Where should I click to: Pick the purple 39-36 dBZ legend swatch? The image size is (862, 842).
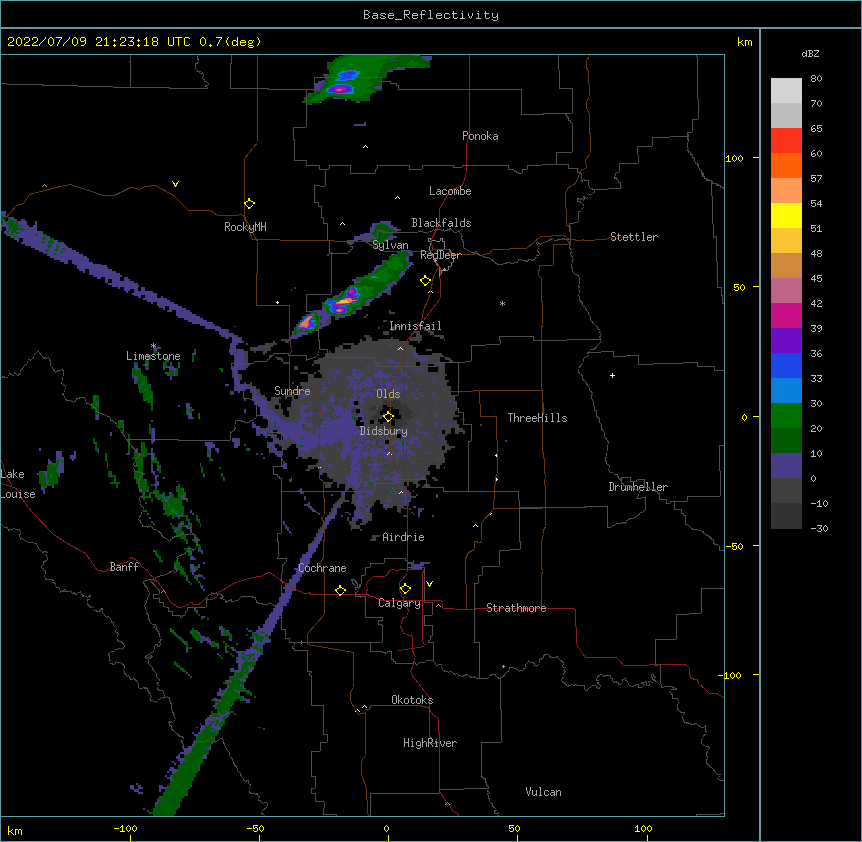coord(786,341)
